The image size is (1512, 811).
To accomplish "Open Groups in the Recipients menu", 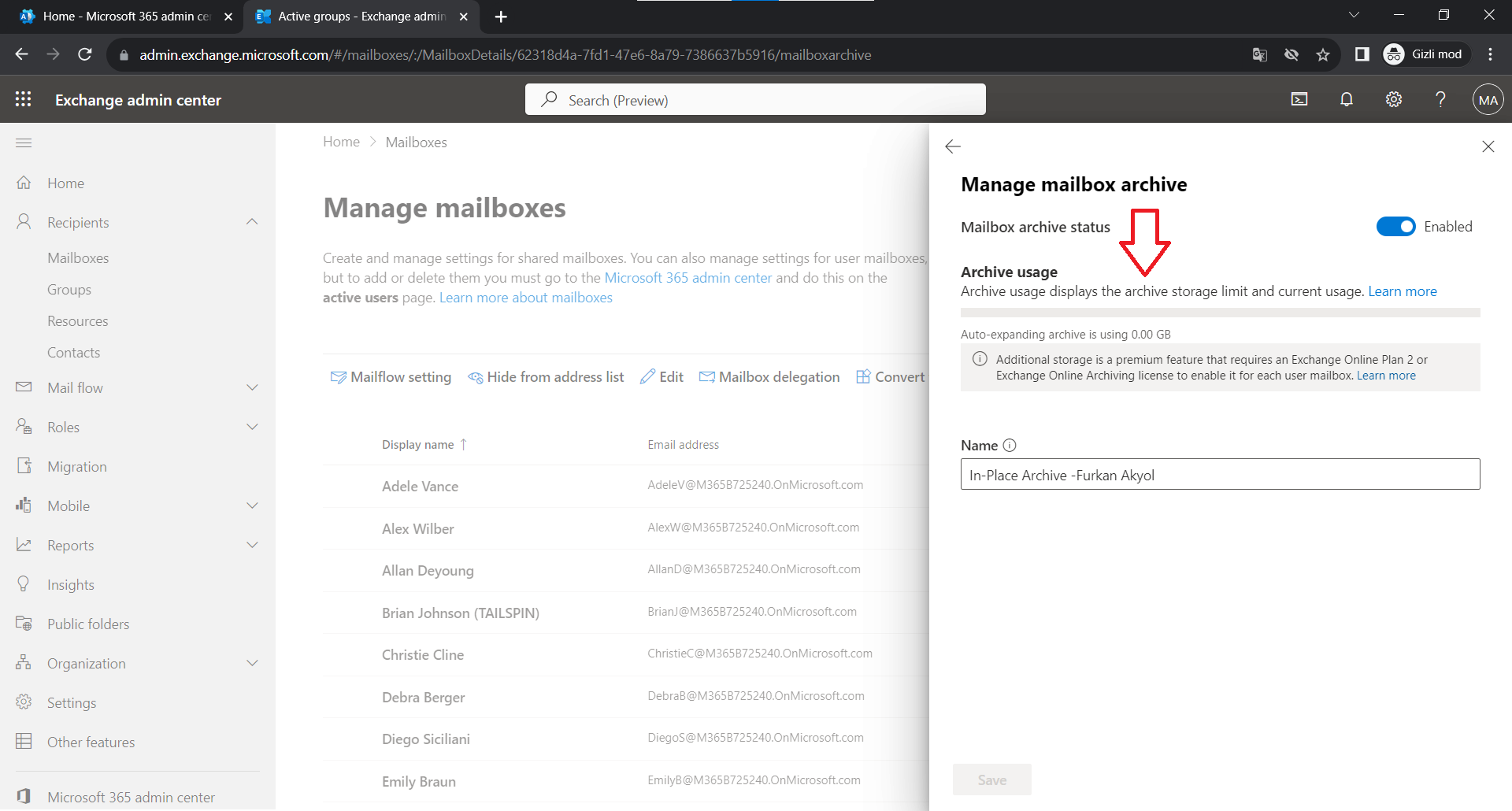I will coord(69,290).
